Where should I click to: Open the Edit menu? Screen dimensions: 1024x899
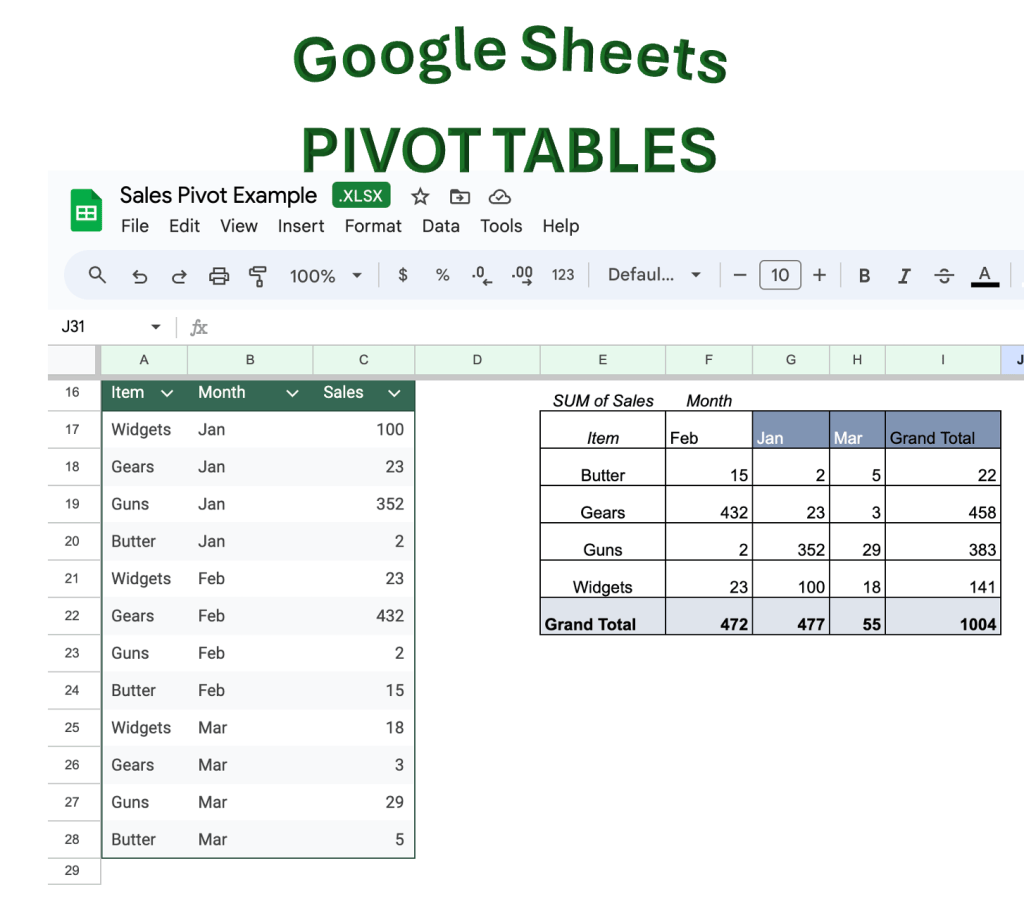[x=184, y=226]
